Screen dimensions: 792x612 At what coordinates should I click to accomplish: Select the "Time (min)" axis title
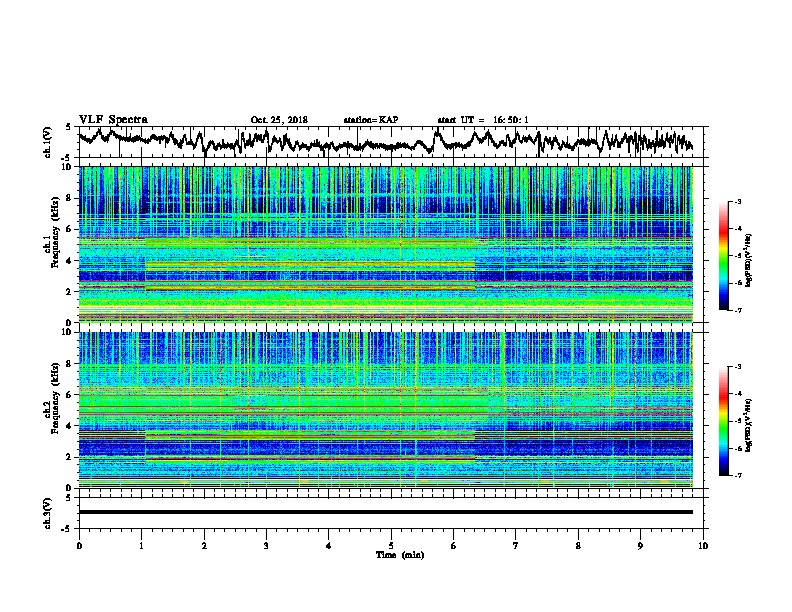coord(400,555)
